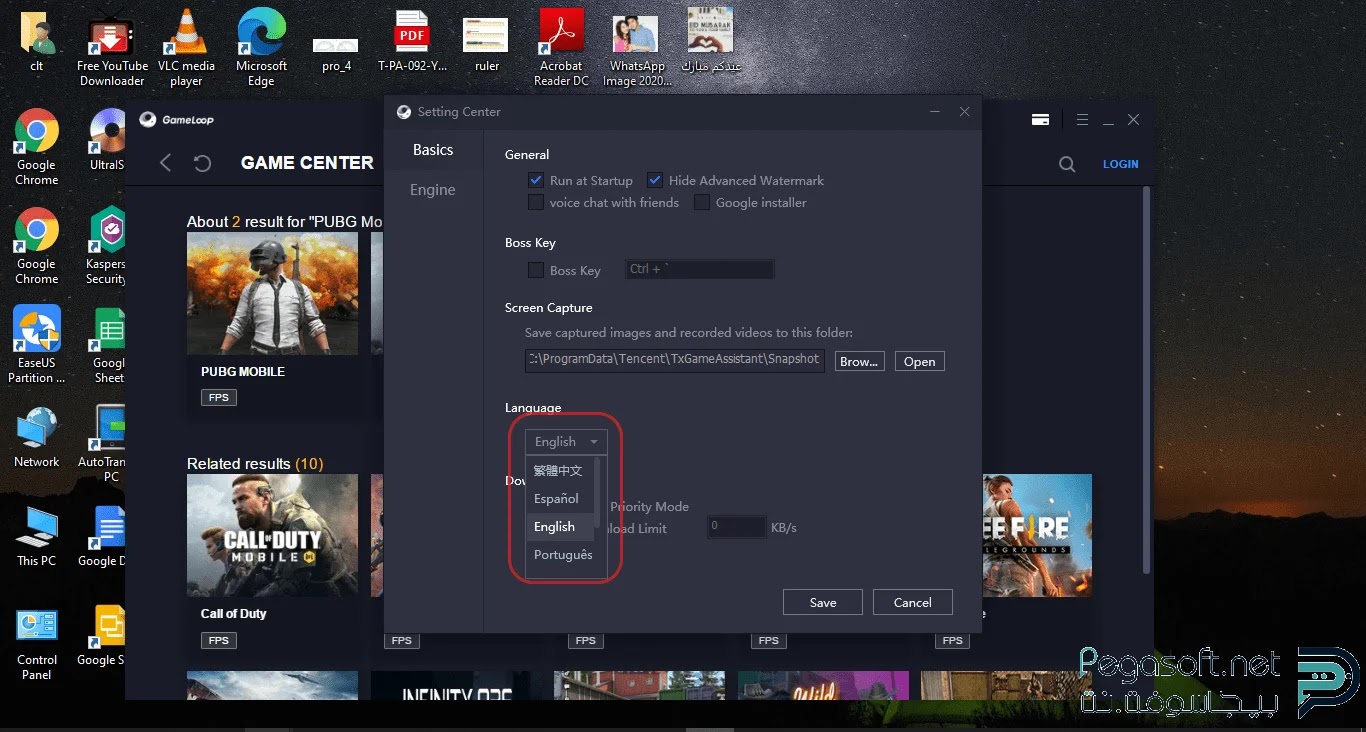Click the GameLoop logo
This screenshot has width=1366, height=732.
(176, 119)
